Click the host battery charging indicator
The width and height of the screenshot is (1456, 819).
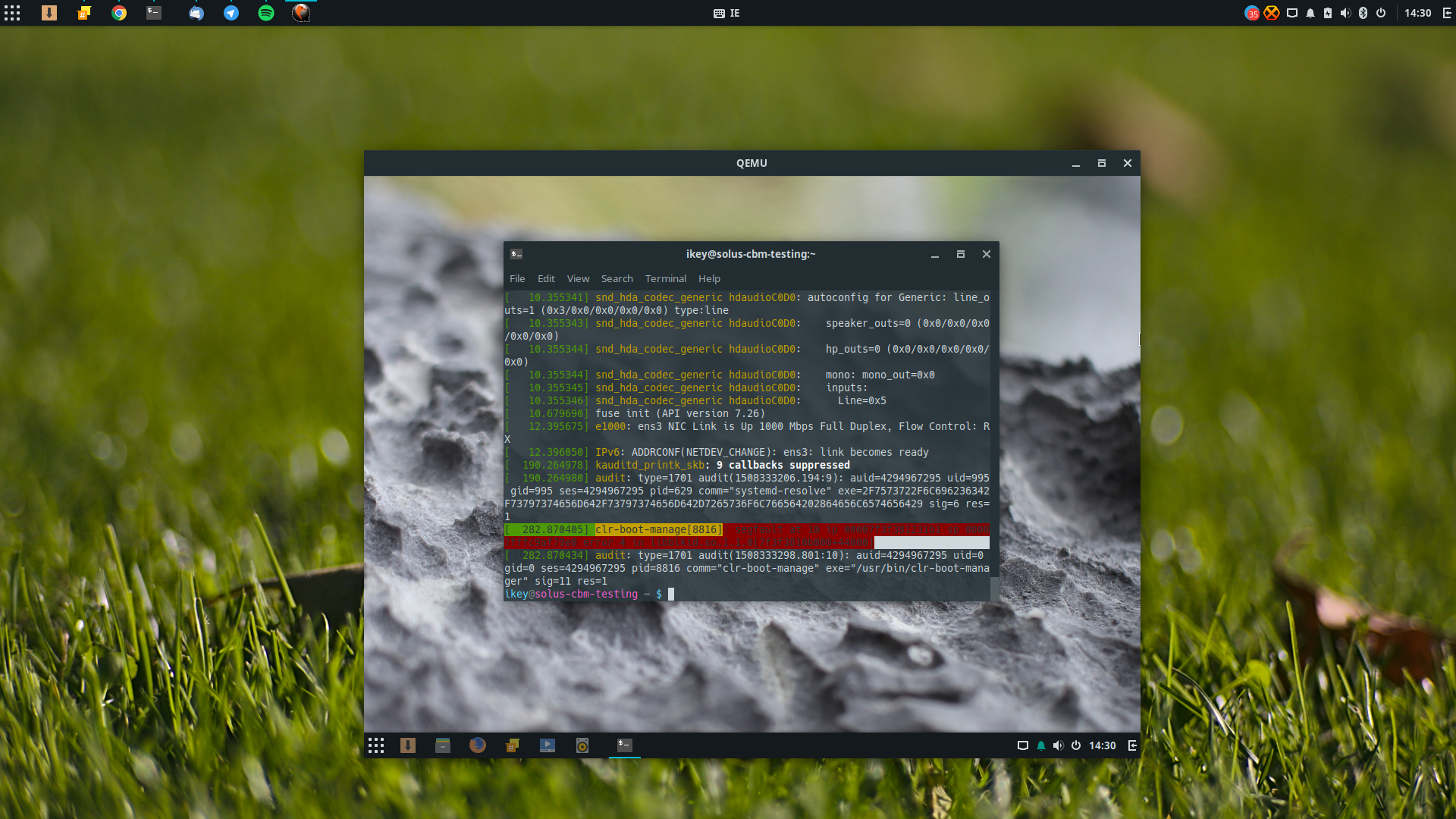point(1328,13)
